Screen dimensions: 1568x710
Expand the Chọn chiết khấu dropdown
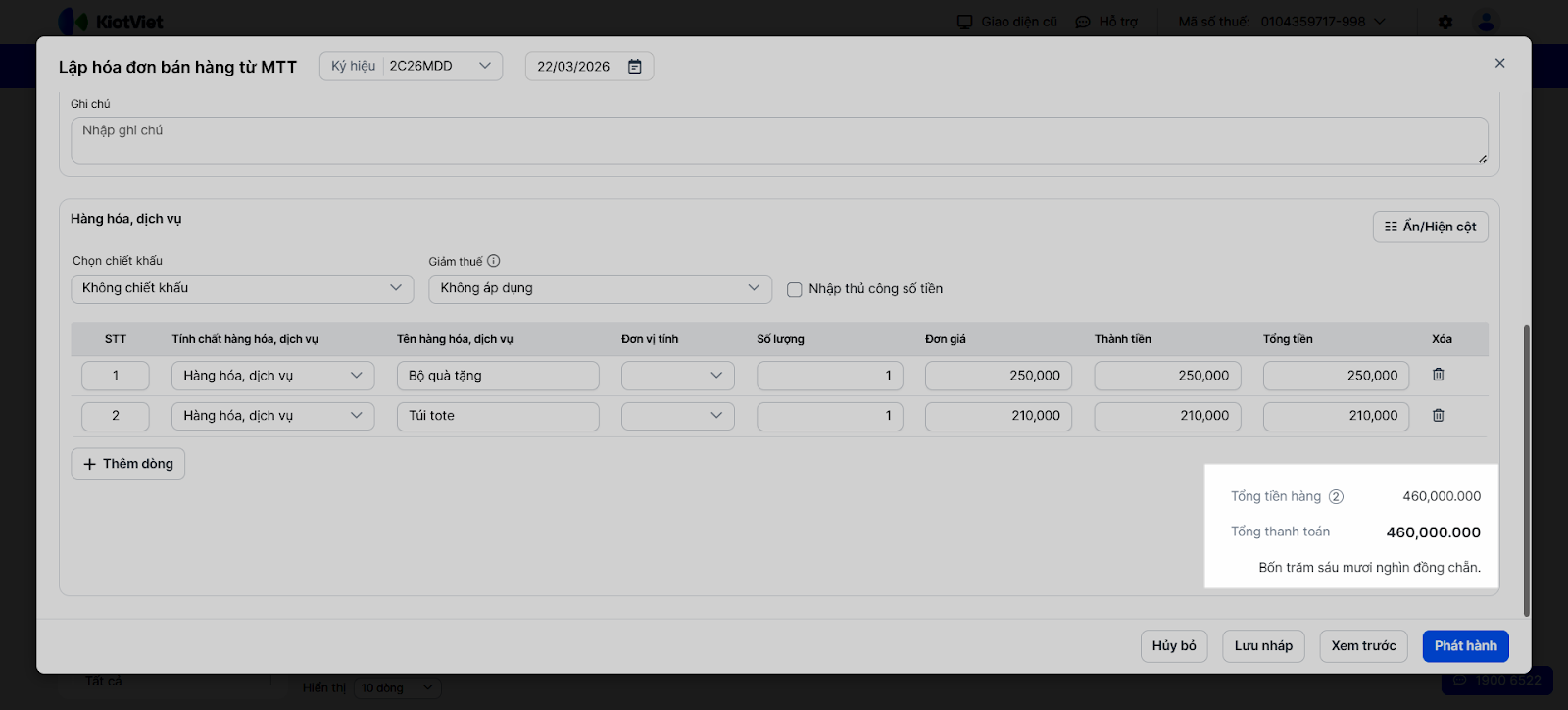[x=241, y=288]
